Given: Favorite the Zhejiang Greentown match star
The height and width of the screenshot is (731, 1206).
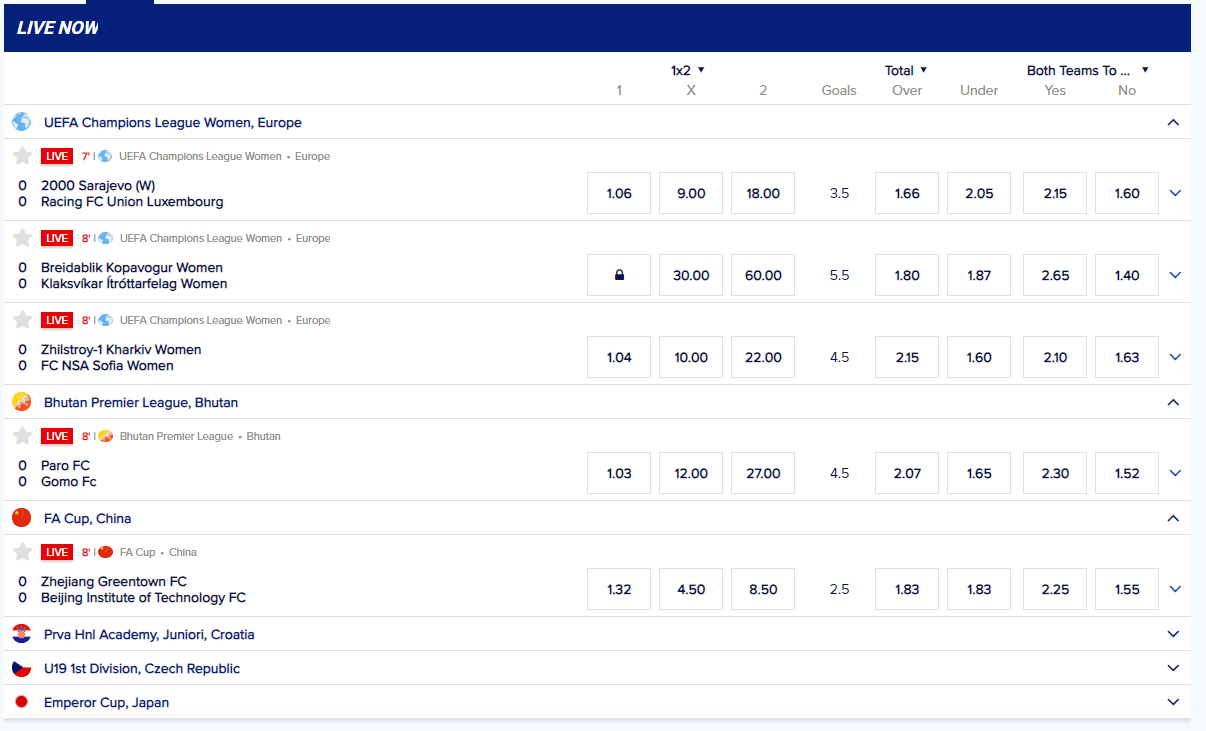Looking at the screenshot, I should (x=22, y=552).
